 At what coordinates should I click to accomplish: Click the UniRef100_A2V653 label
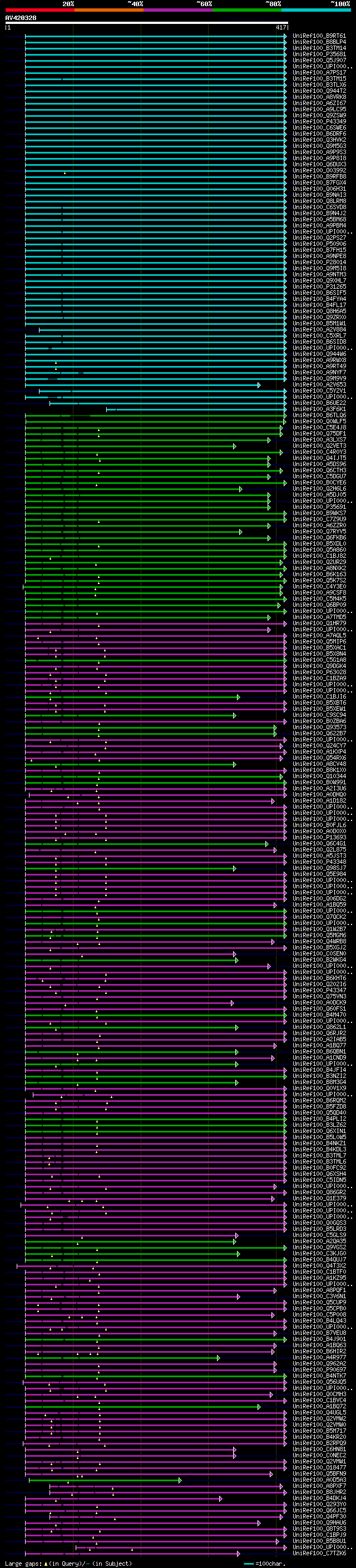coord(319,385)
